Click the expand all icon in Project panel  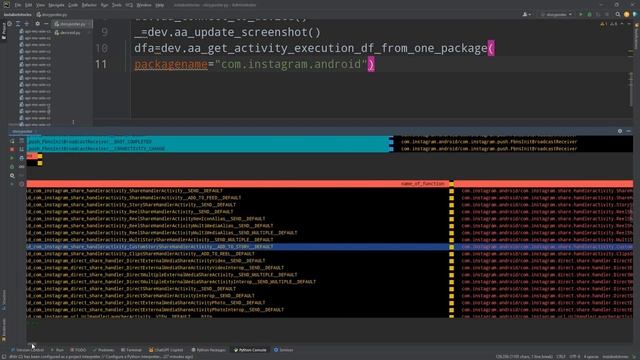coord(18,24)
